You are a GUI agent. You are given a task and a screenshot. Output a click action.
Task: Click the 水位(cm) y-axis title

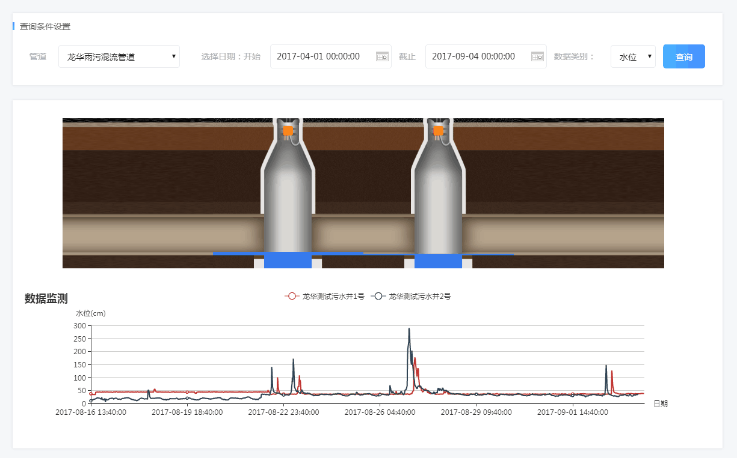pos(91,313)
